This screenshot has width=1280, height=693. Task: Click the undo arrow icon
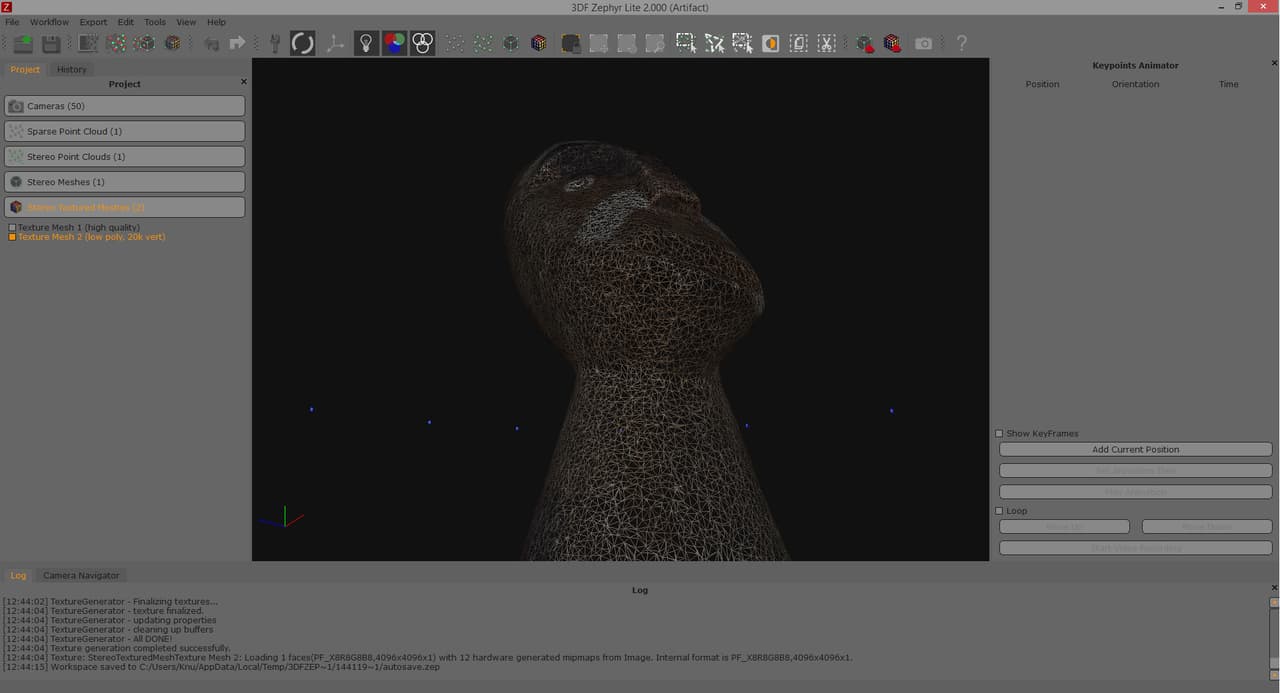point(211,44)
